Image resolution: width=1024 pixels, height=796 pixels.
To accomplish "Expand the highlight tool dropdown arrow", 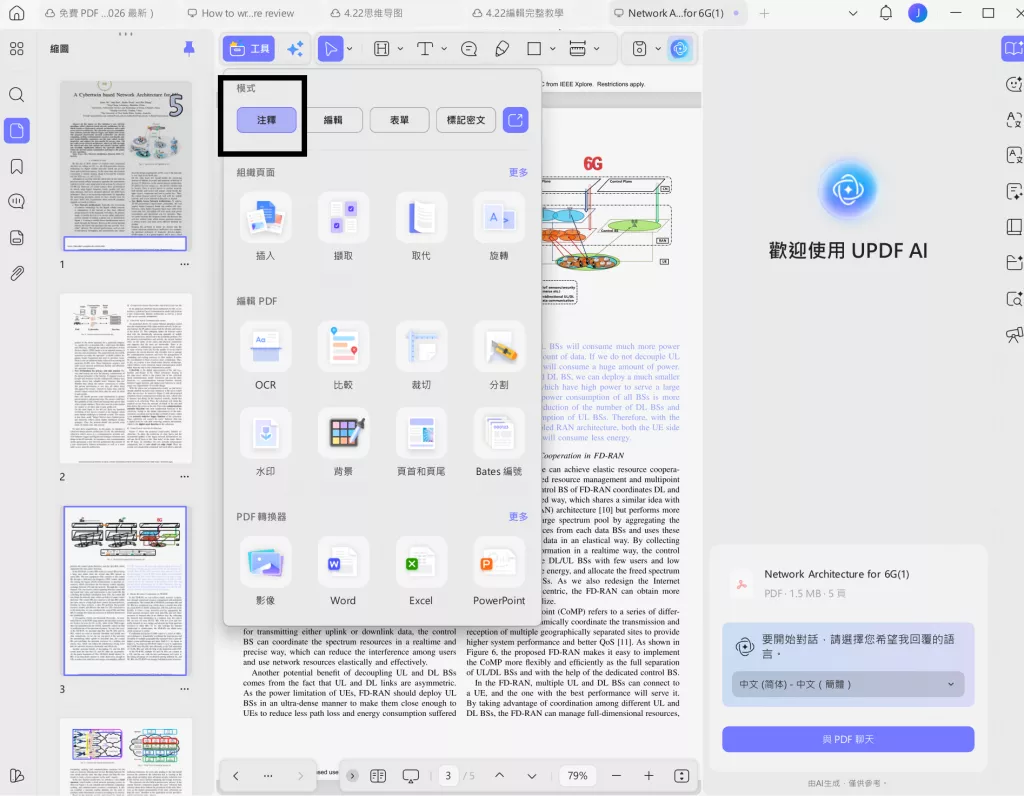I will click(400, 49).
